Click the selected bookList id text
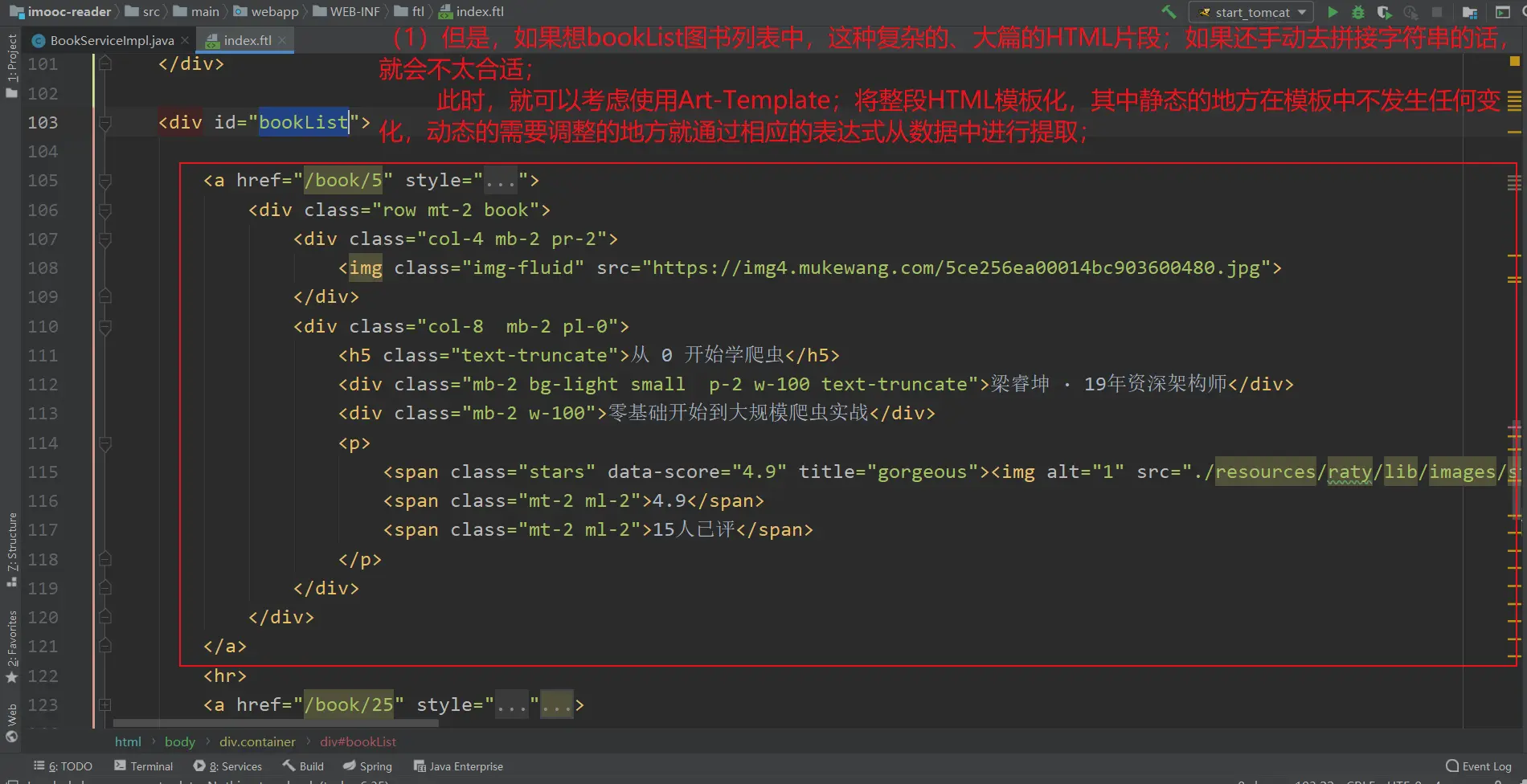1527x784 pixels. coord(303,123)
